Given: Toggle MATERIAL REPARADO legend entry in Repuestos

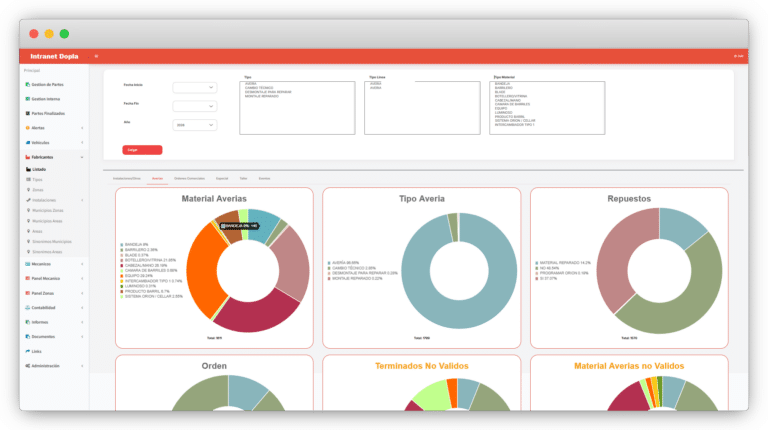Looking at the screenshot, I should coord(563,263).
